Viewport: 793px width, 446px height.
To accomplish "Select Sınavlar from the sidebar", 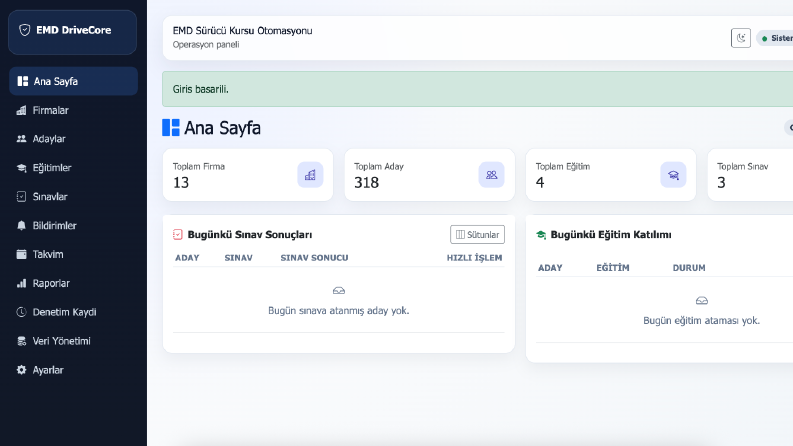I will [73, 197].
